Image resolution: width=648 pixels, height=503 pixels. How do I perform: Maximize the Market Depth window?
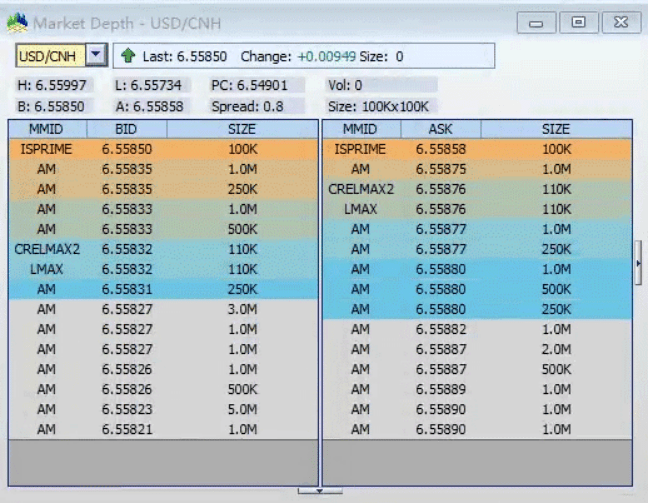(x=578, y=22)
